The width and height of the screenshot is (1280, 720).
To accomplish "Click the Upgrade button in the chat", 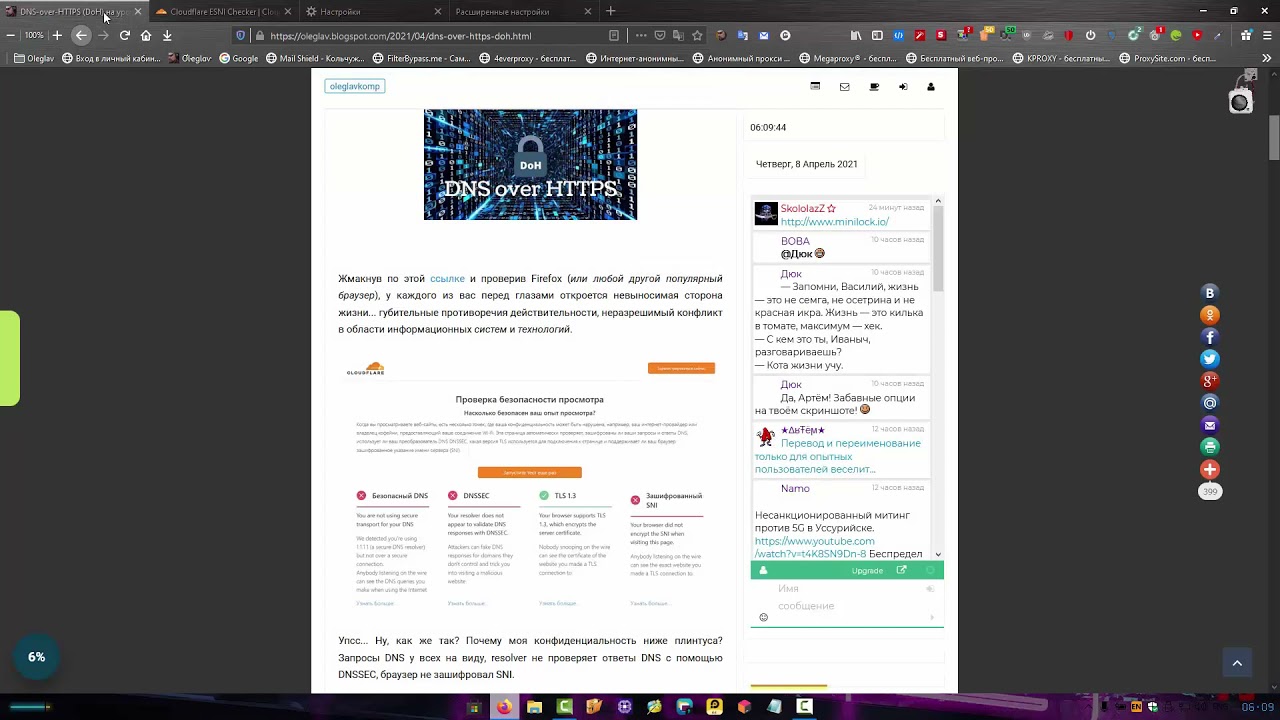I will 867,570.
